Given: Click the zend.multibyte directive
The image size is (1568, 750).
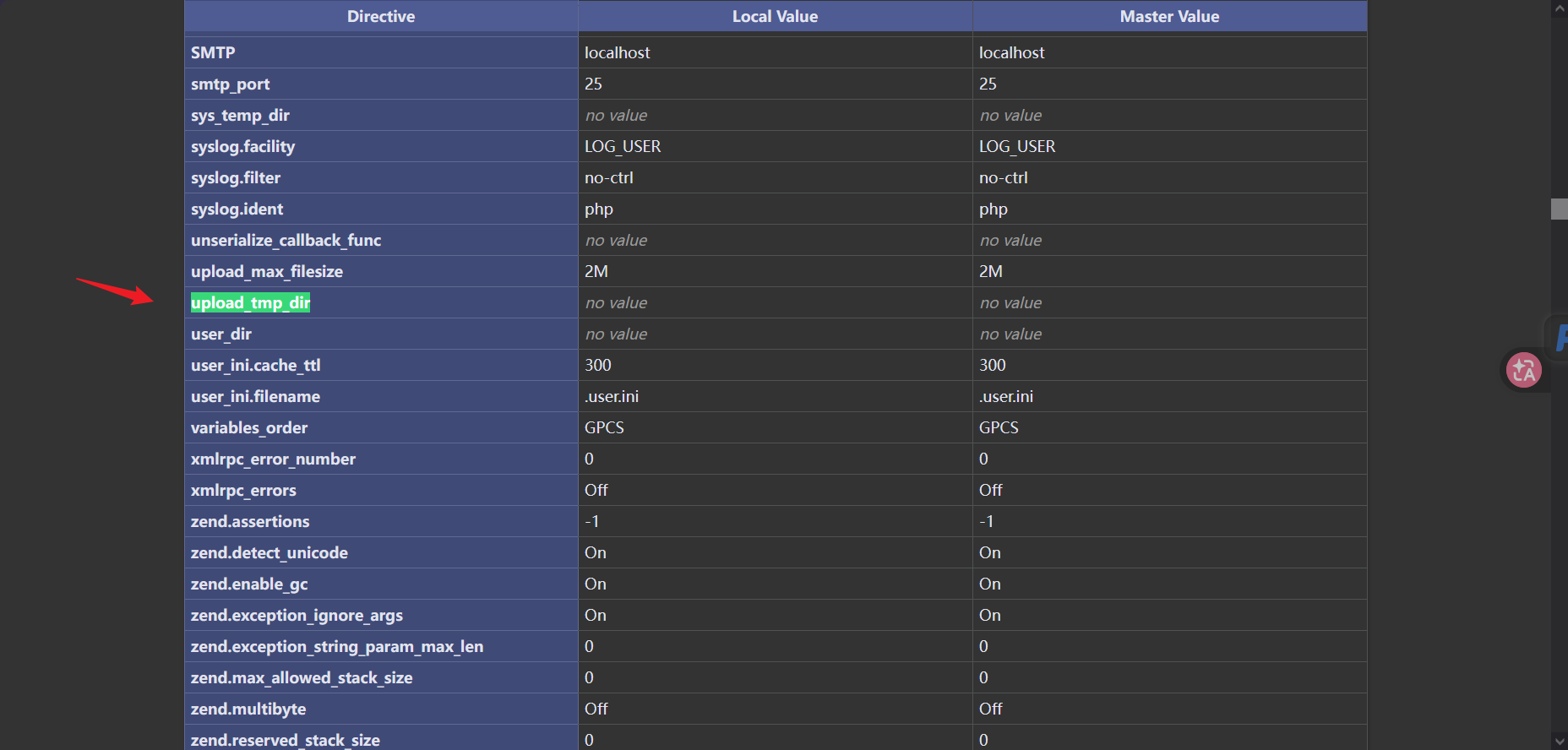Looking at the screenshot, I should click(248, 709).
